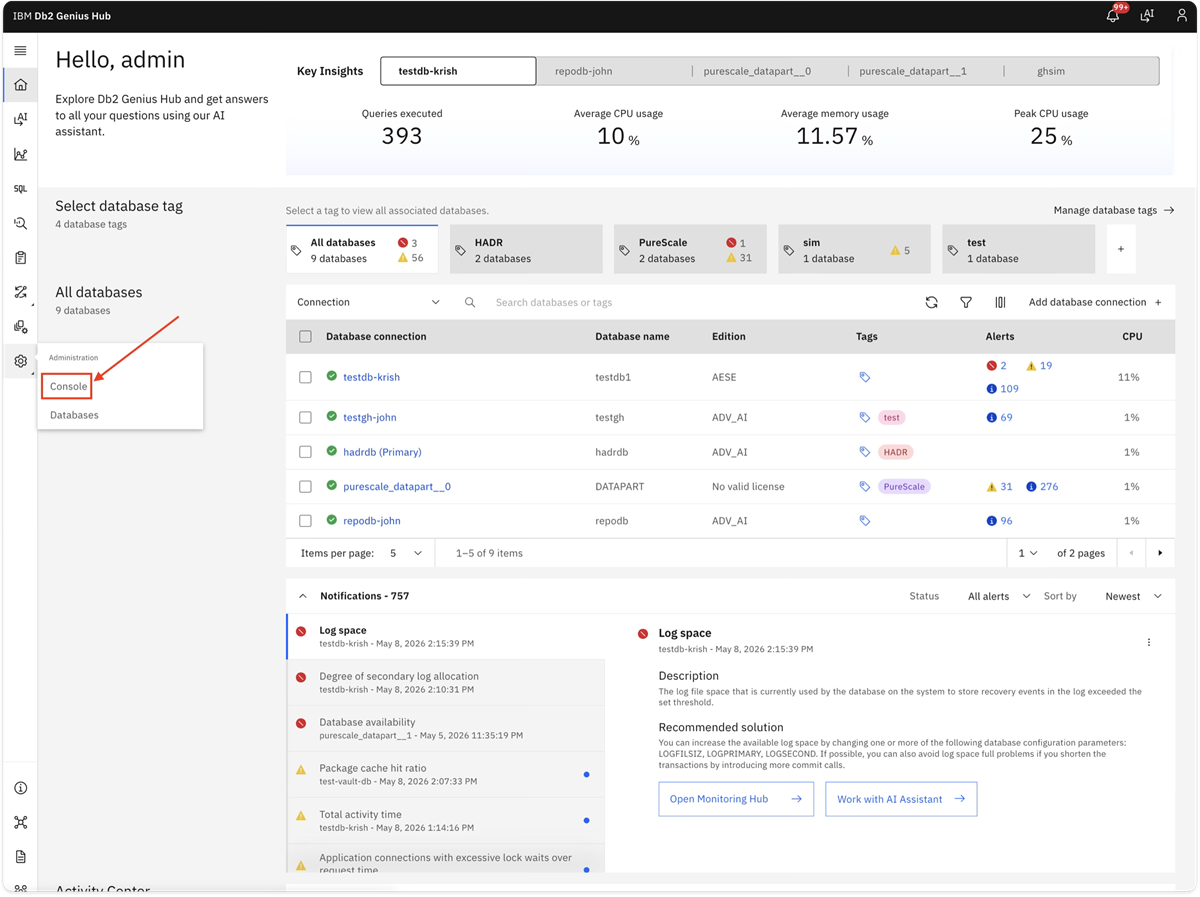Viewport: 1200px width, 897px height.
Task: Click Manage database tags link
Action: point(1114,210)
